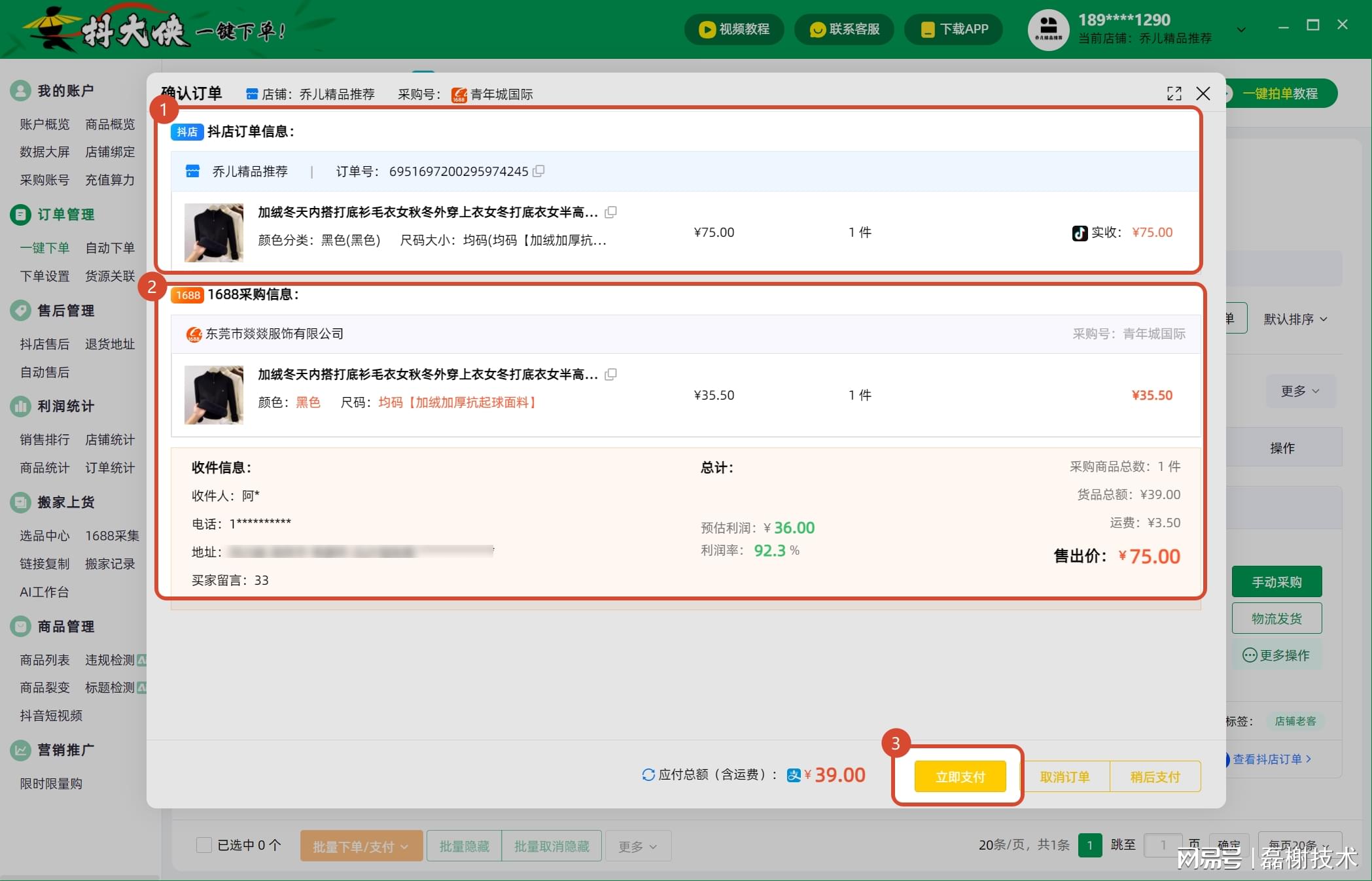Expand the account dropdown arrow
Screen dimensions: 1372x881
point(1240,30)
